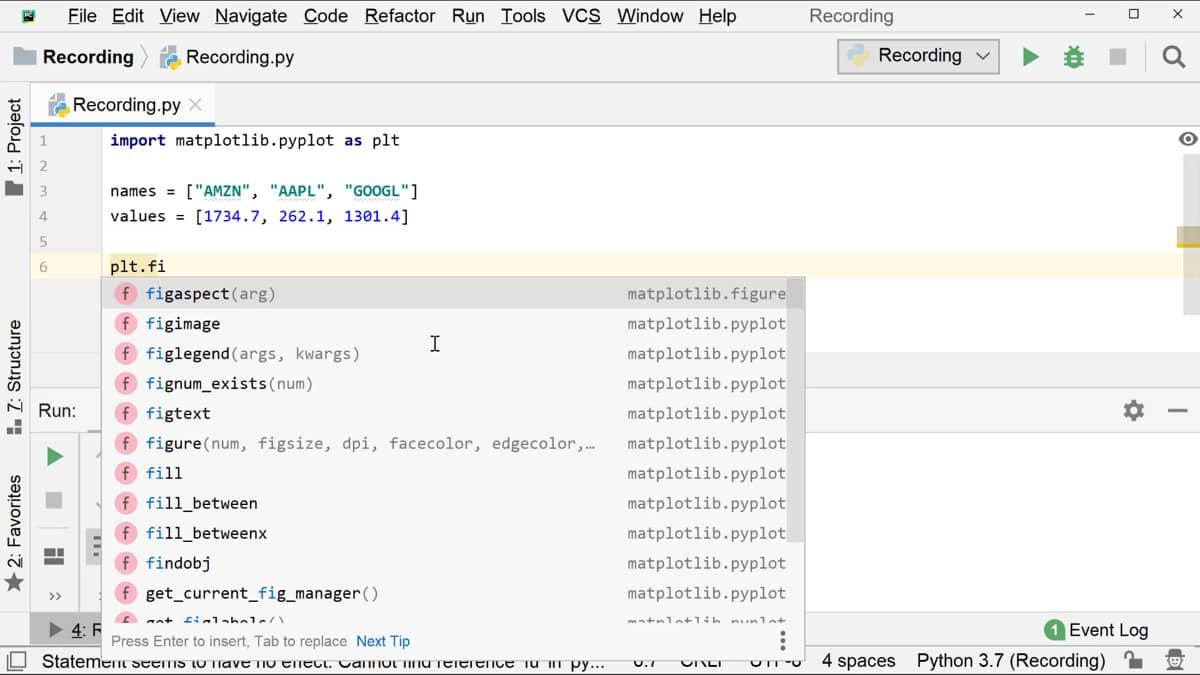
Task: Click the values list code line
Action: (x=260, y=216)
